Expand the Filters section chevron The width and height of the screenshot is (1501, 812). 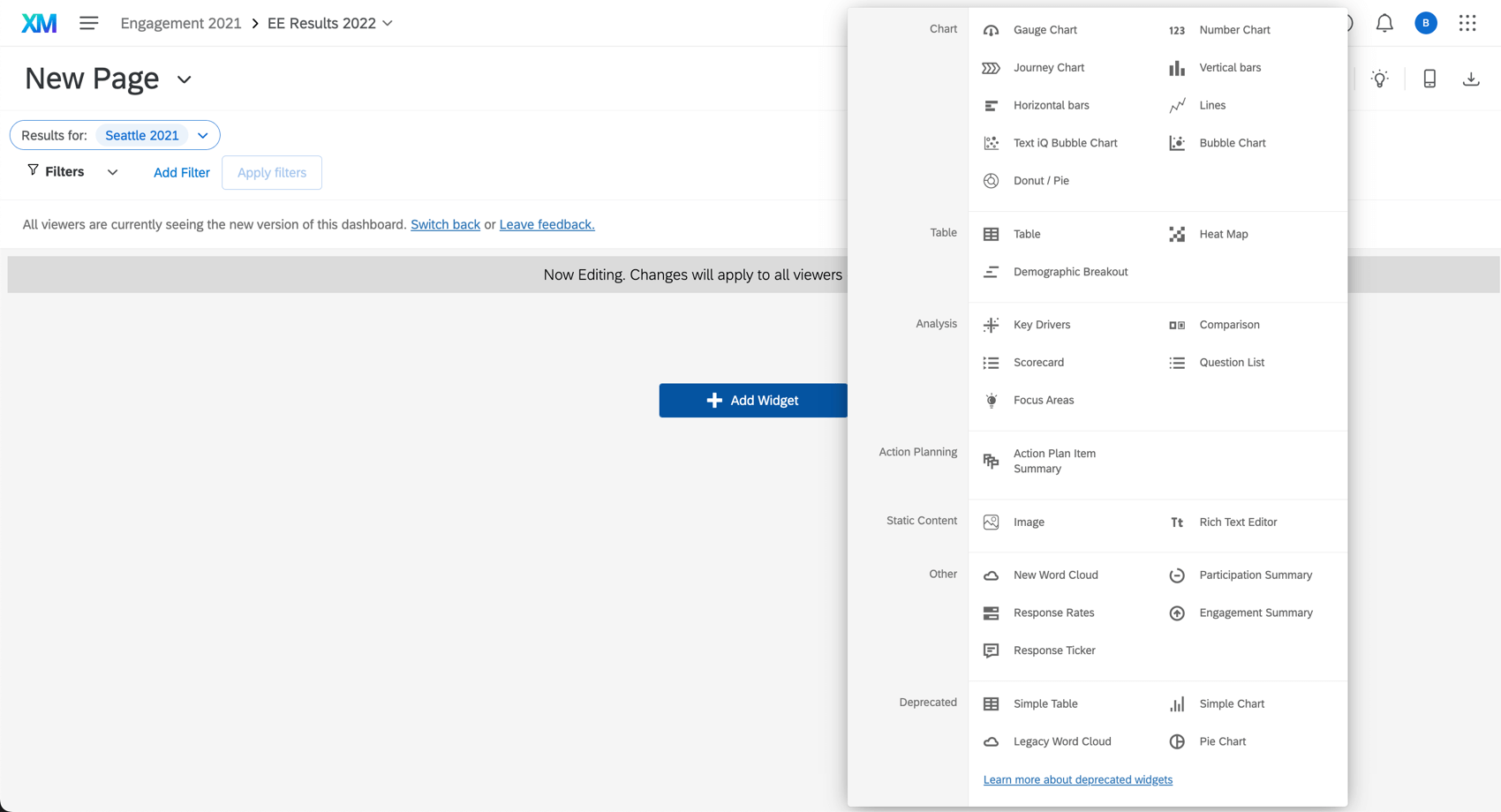point(112,172)
